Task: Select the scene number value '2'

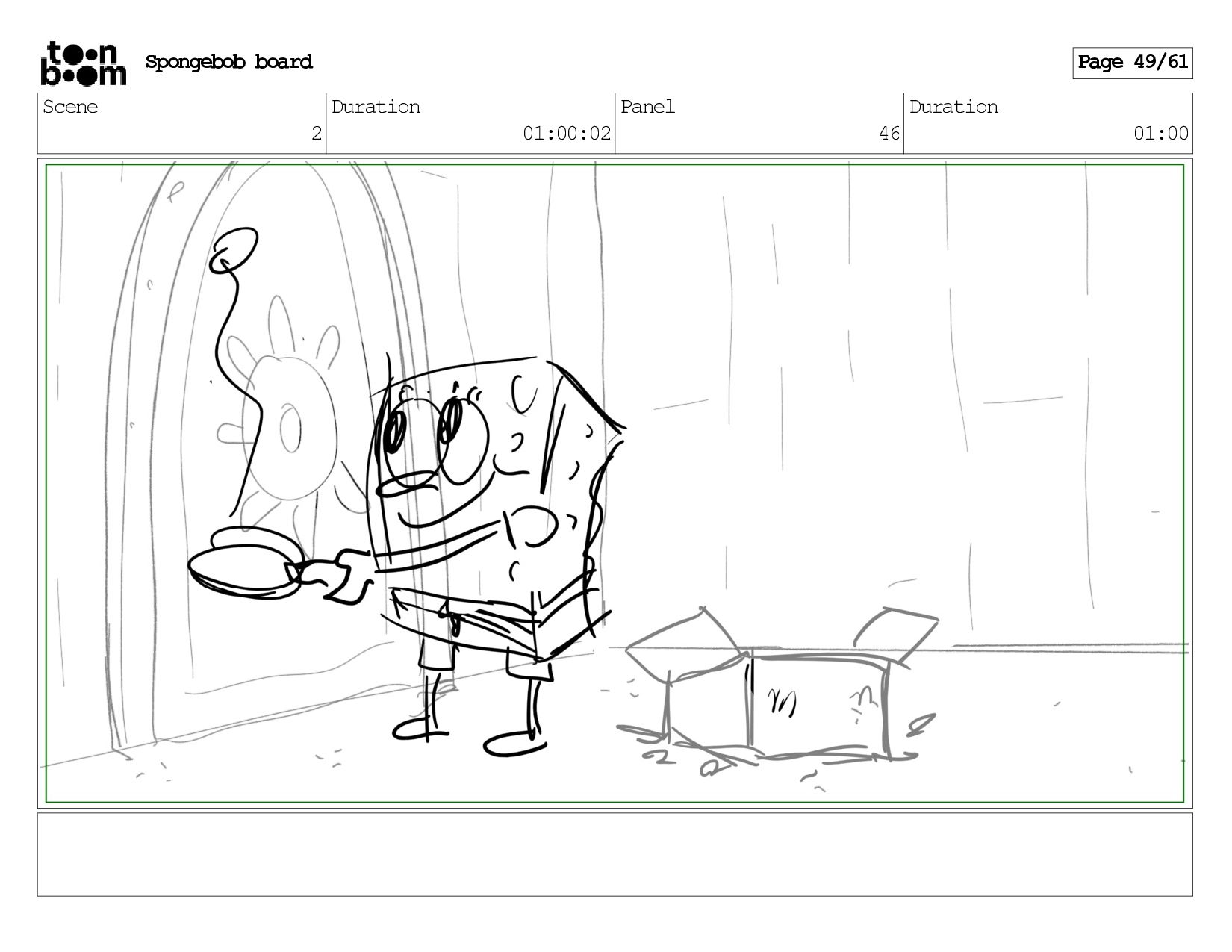Action: [317, 134]
